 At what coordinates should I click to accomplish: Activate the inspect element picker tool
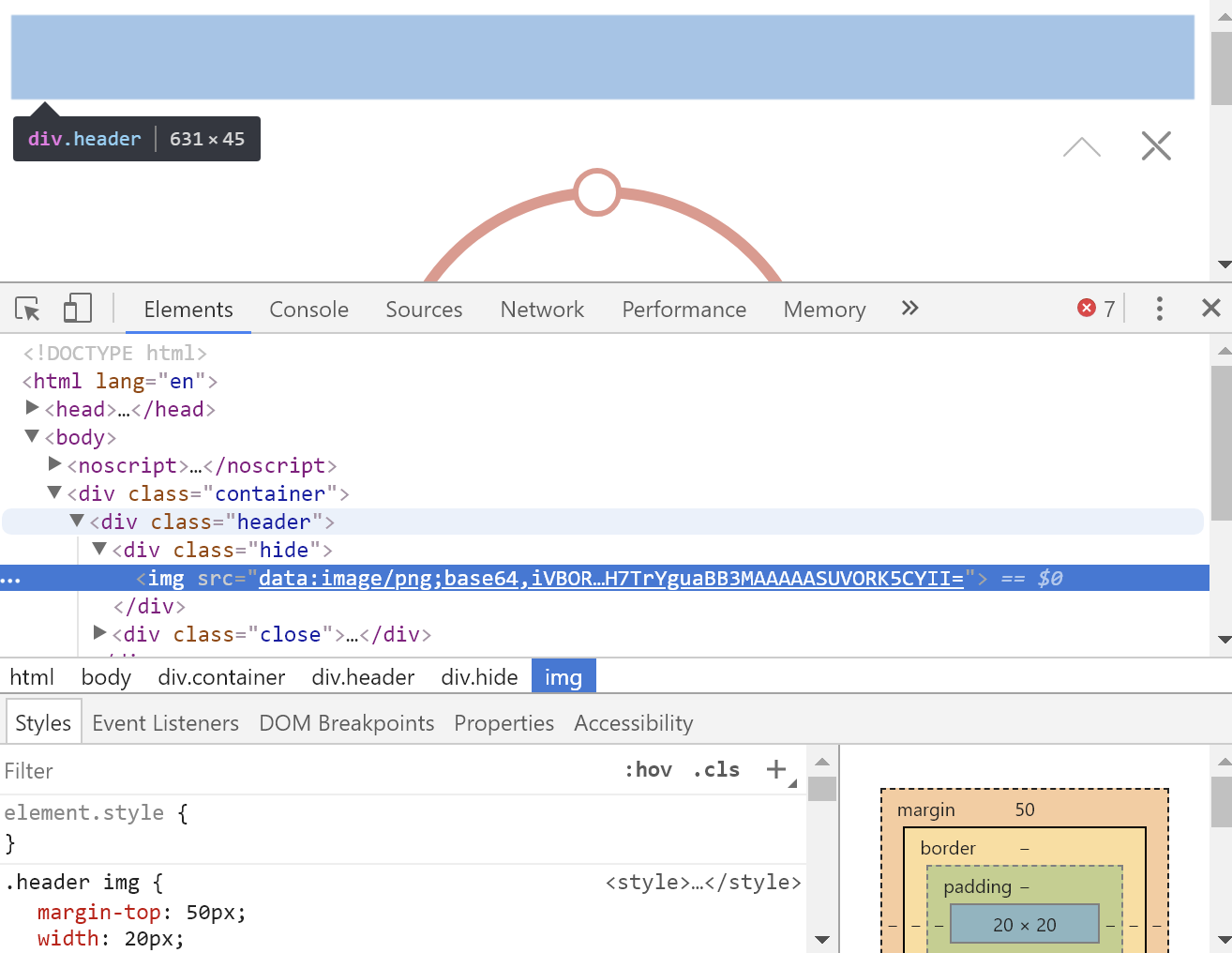tap(27, 308)
